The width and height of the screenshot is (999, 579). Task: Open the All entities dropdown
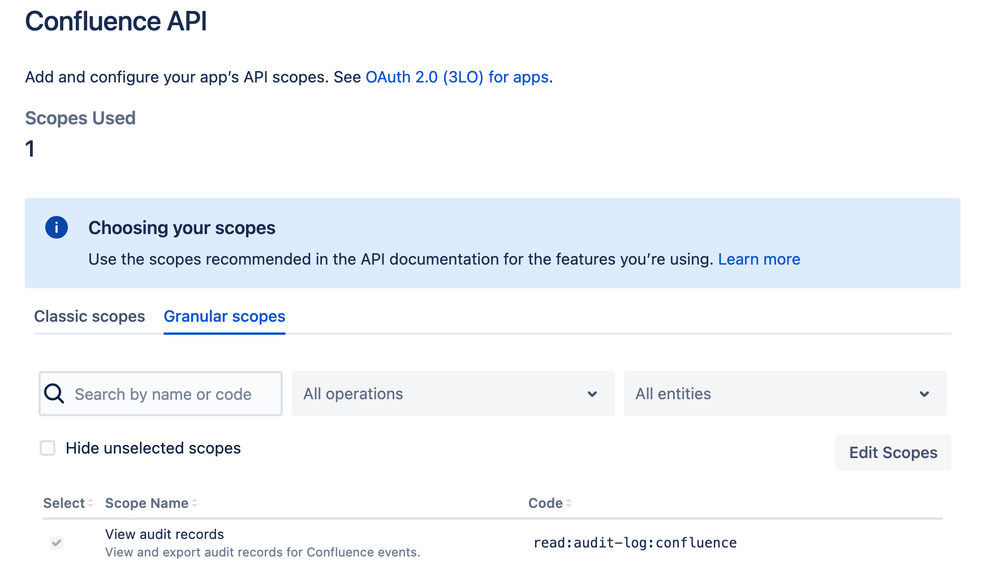[x=785, y=394]
